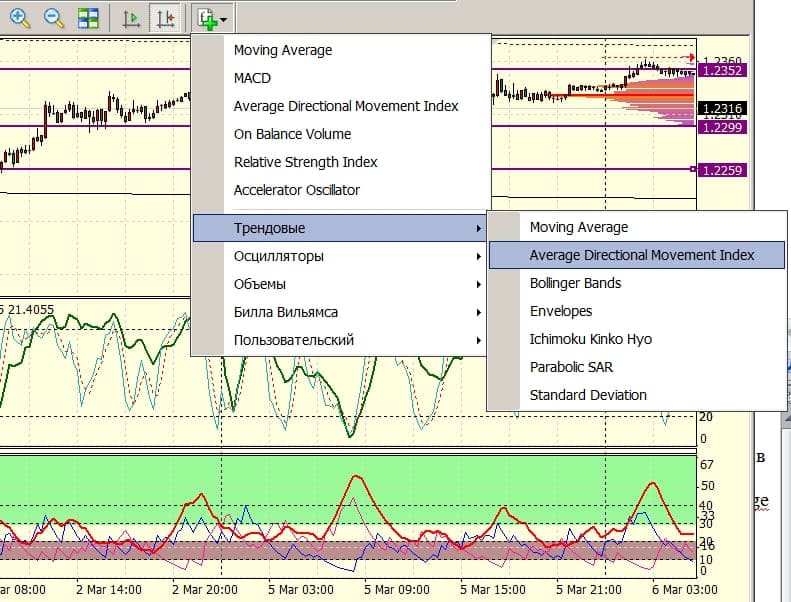Image resolution: width=791 pixels, height=602 pixels.
Task: Expand the Объемы submenu
Action: 339,284
